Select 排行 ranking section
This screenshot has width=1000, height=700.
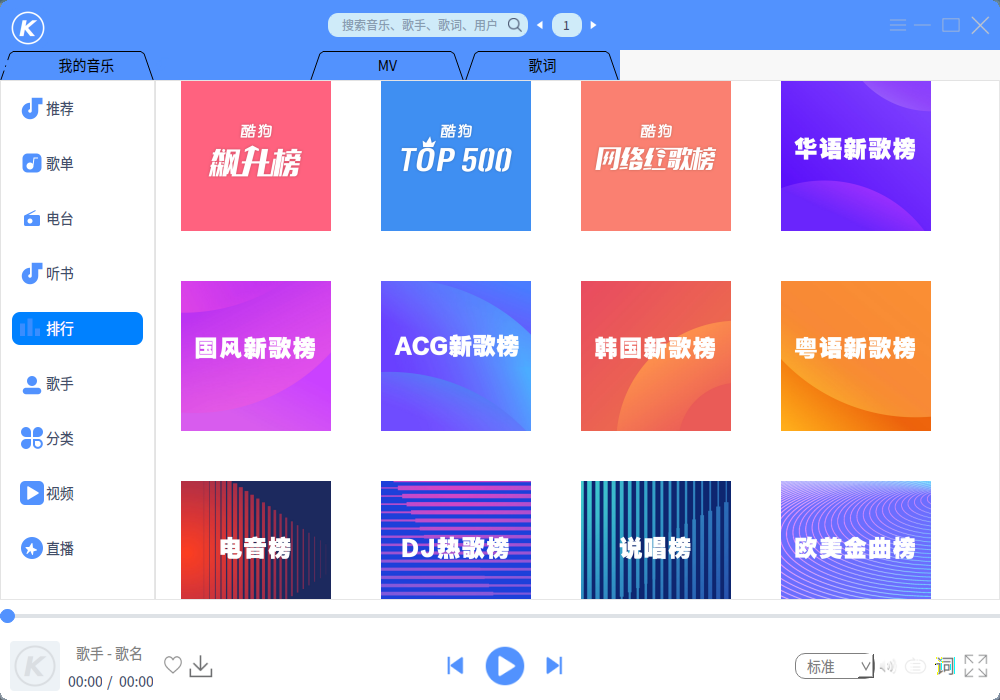click(x=77, y=328)
